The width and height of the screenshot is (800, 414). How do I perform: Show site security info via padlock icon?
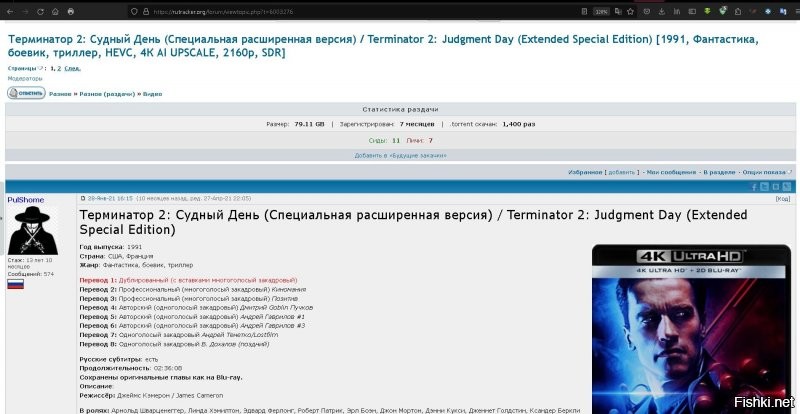click(x=146, y=11)
